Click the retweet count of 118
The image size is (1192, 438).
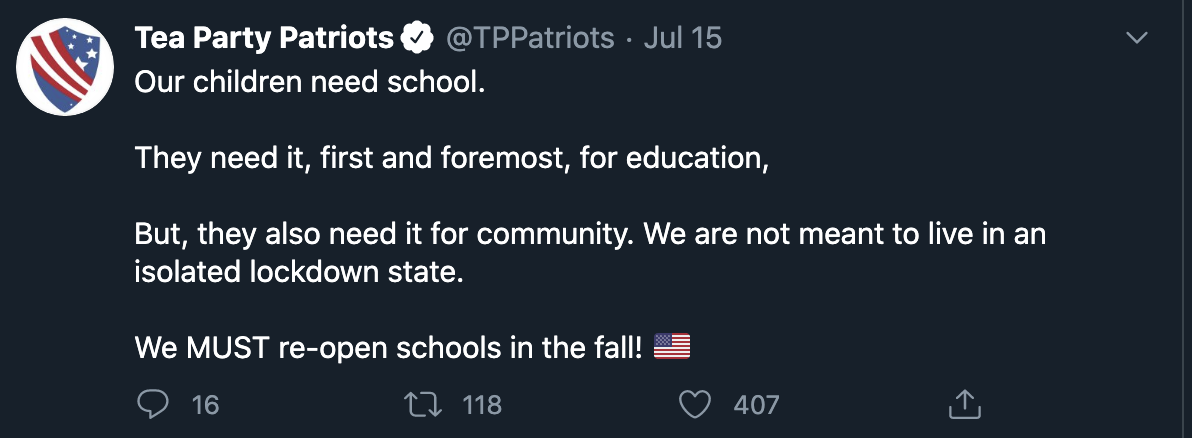click(482, 405)
